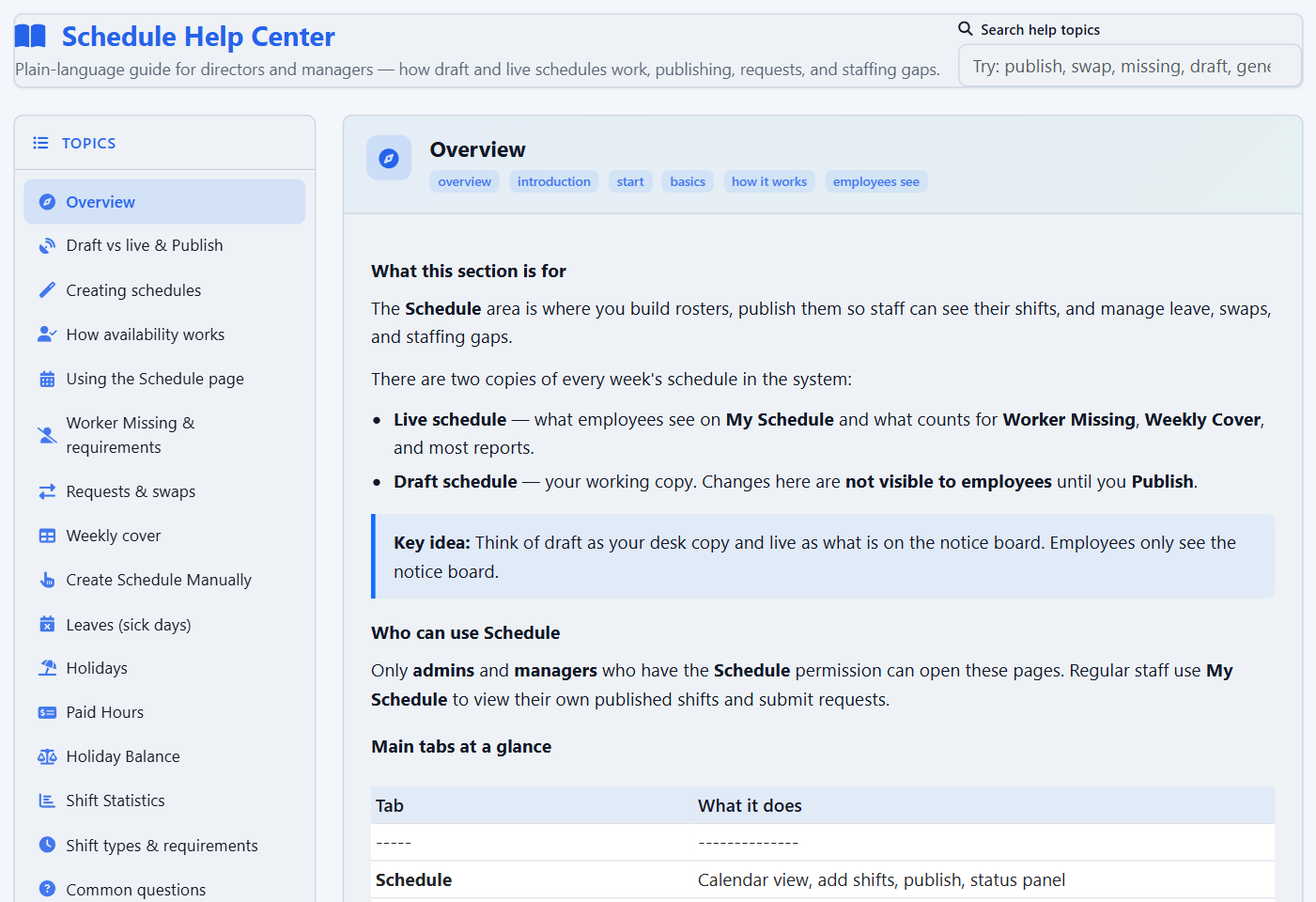
Task: Click the 'Main tabs at a glance' heading
Action: tap(461, 746)
